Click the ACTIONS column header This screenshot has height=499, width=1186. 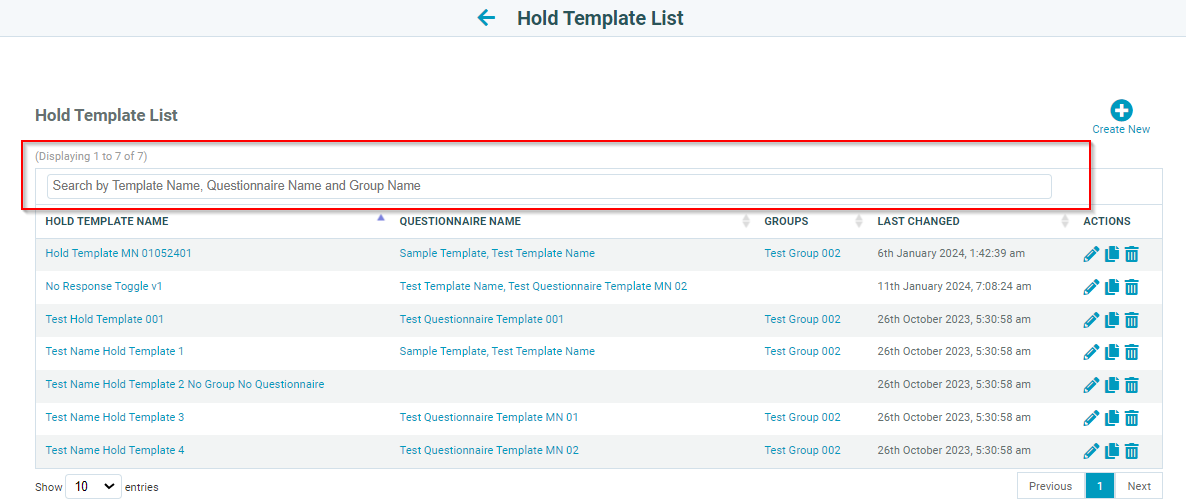[x=1107, y=222]
